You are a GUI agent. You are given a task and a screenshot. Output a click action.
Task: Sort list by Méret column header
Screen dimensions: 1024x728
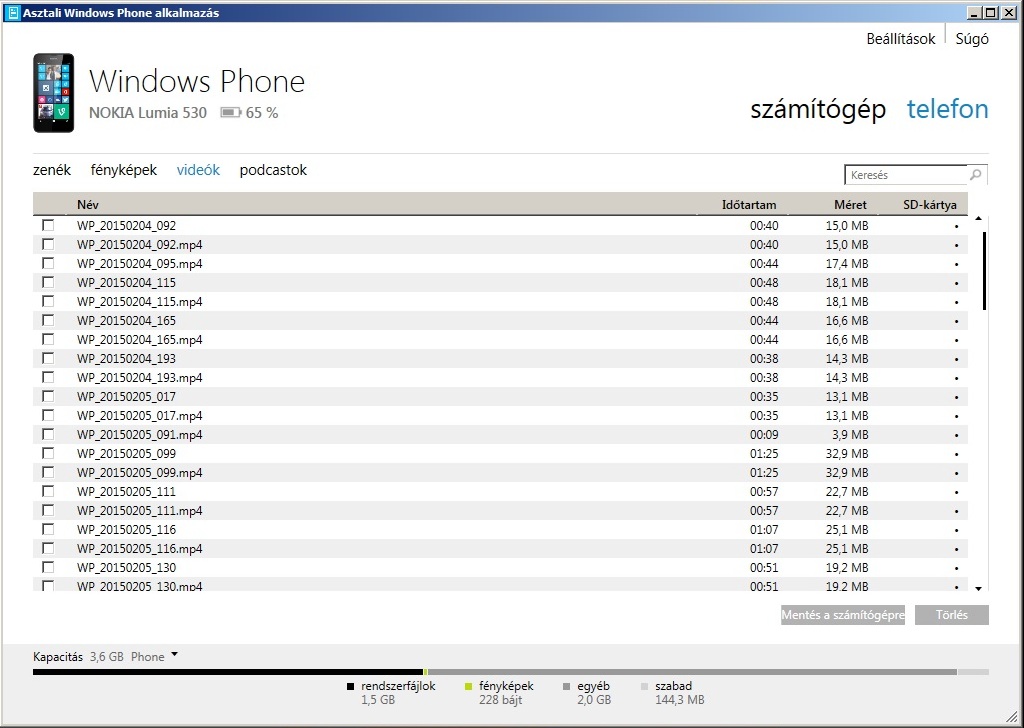(x=850, y=204)
